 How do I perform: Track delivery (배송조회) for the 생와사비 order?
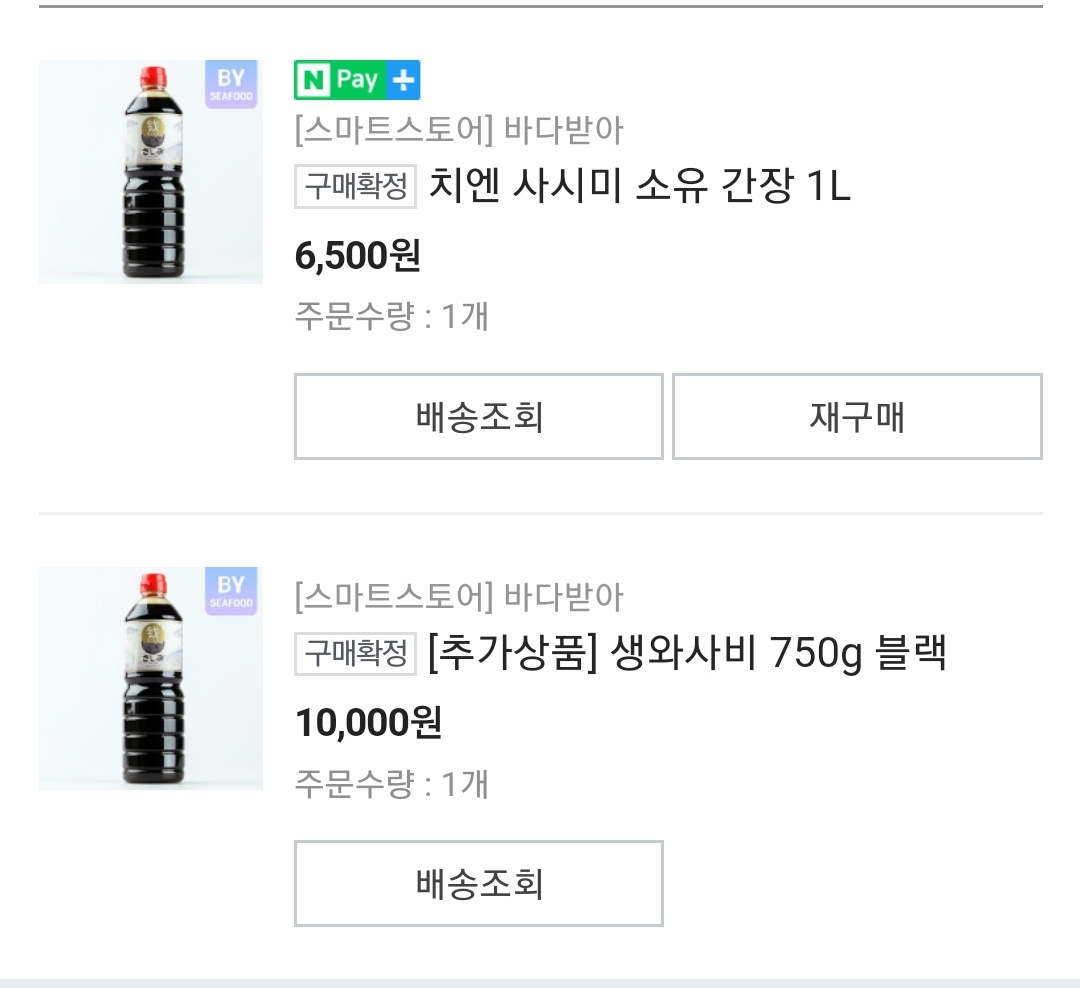479,883
